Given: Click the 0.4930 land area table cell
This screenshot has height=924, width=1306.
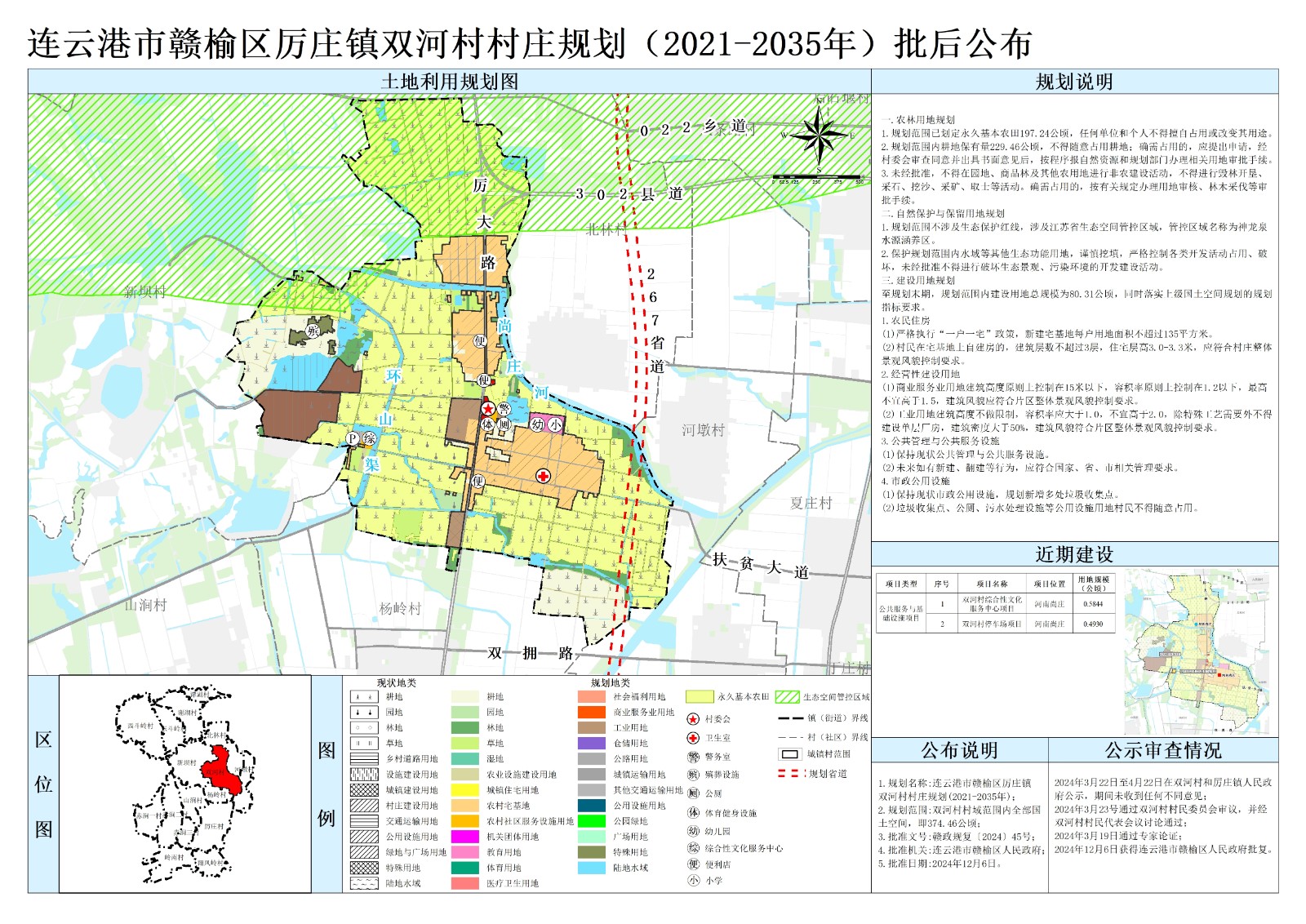Looking at the screenshot, I should (x=1093, y=624).
